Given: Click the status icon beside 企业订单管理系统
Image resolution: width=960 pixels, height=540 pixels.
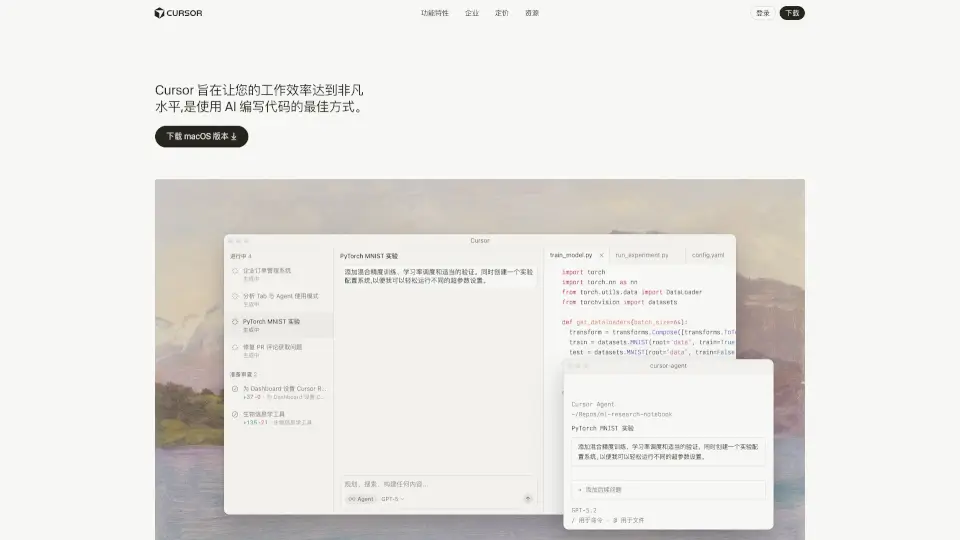Looking at the screenshot, I should (x=235, y=271).
